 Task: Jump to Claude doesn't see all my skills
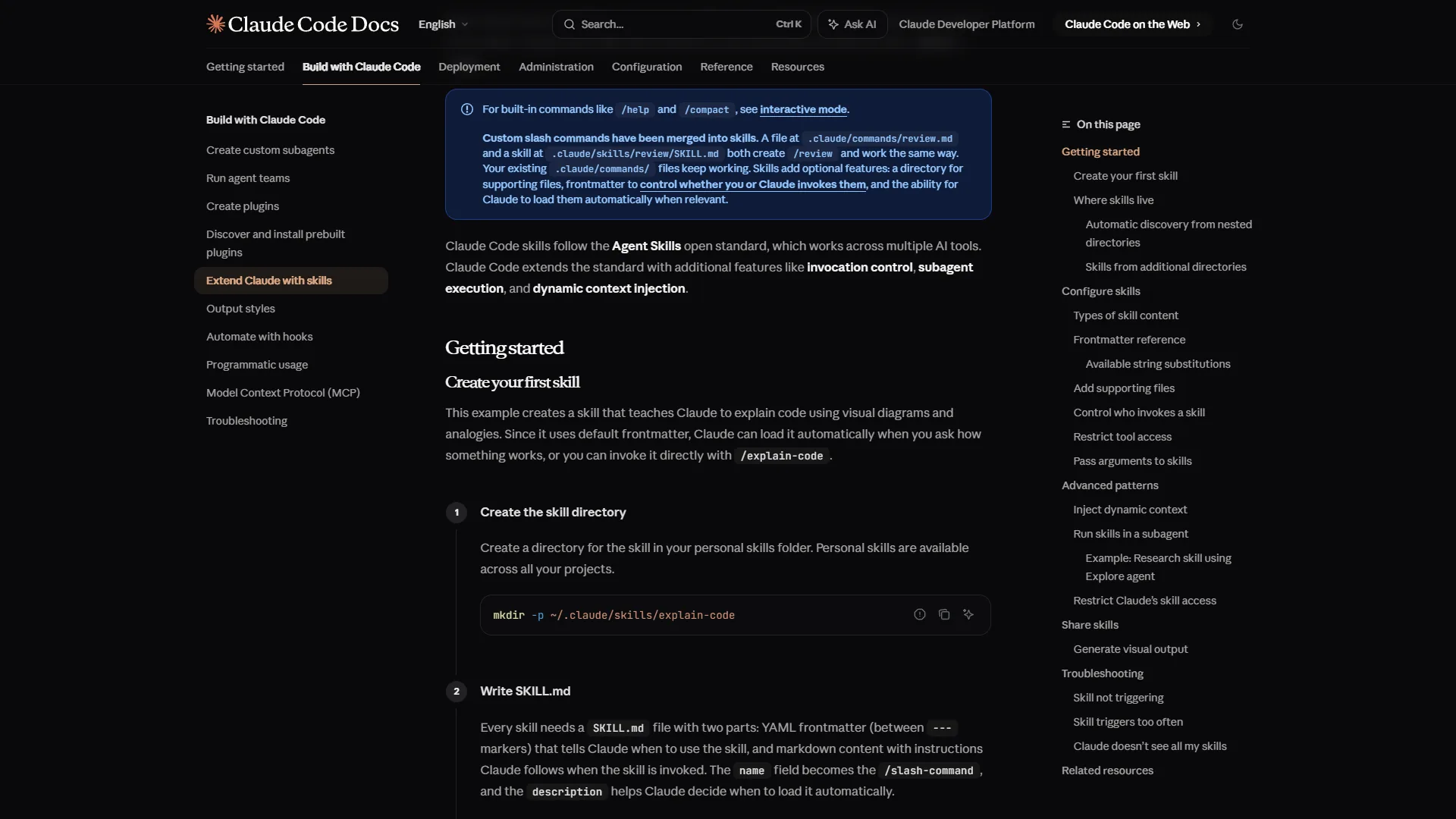click(x=1150, y=746)
